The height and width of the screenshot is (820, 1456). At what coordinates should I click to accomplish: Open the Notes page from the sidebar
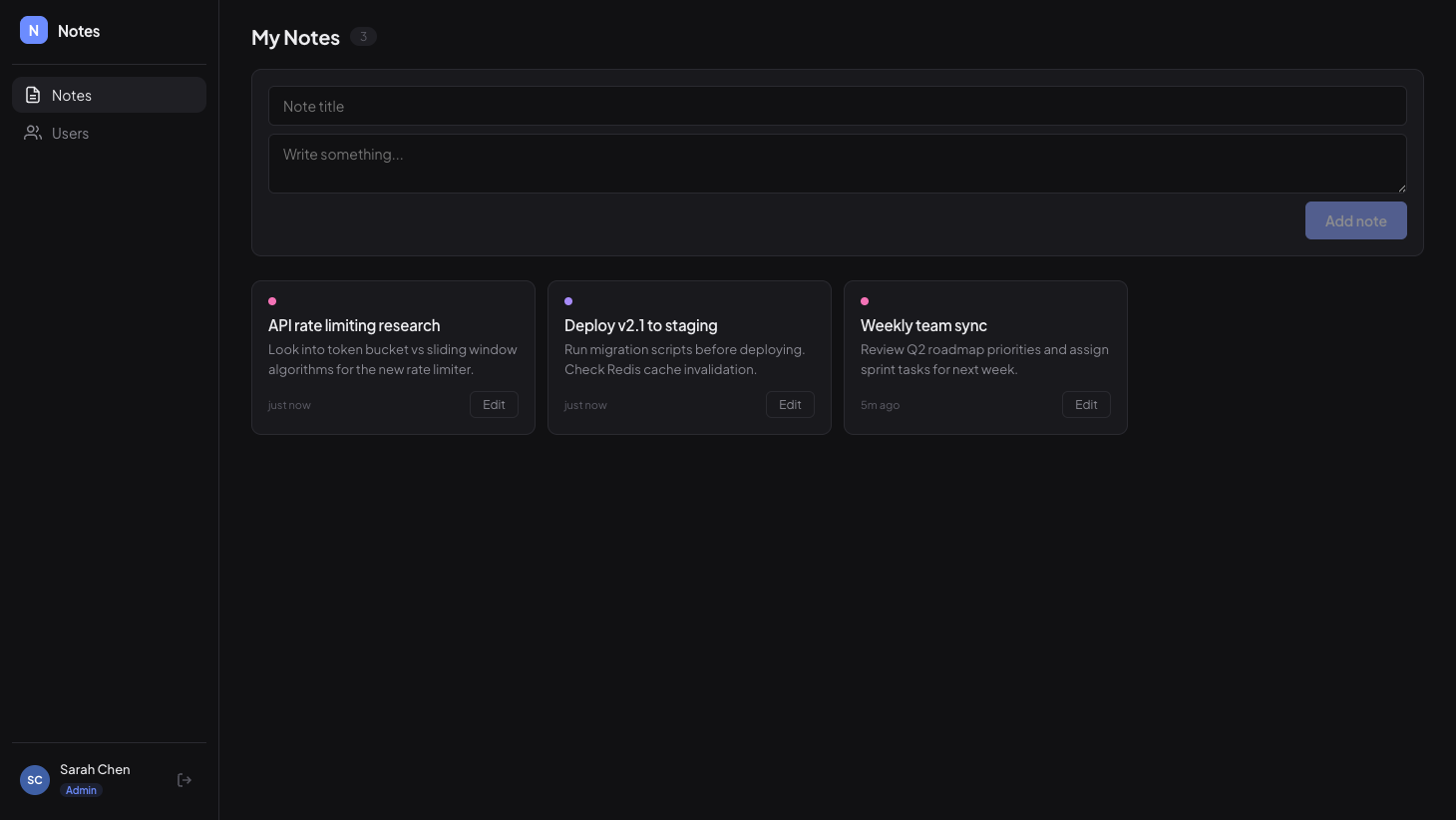(x=109, y=95)
